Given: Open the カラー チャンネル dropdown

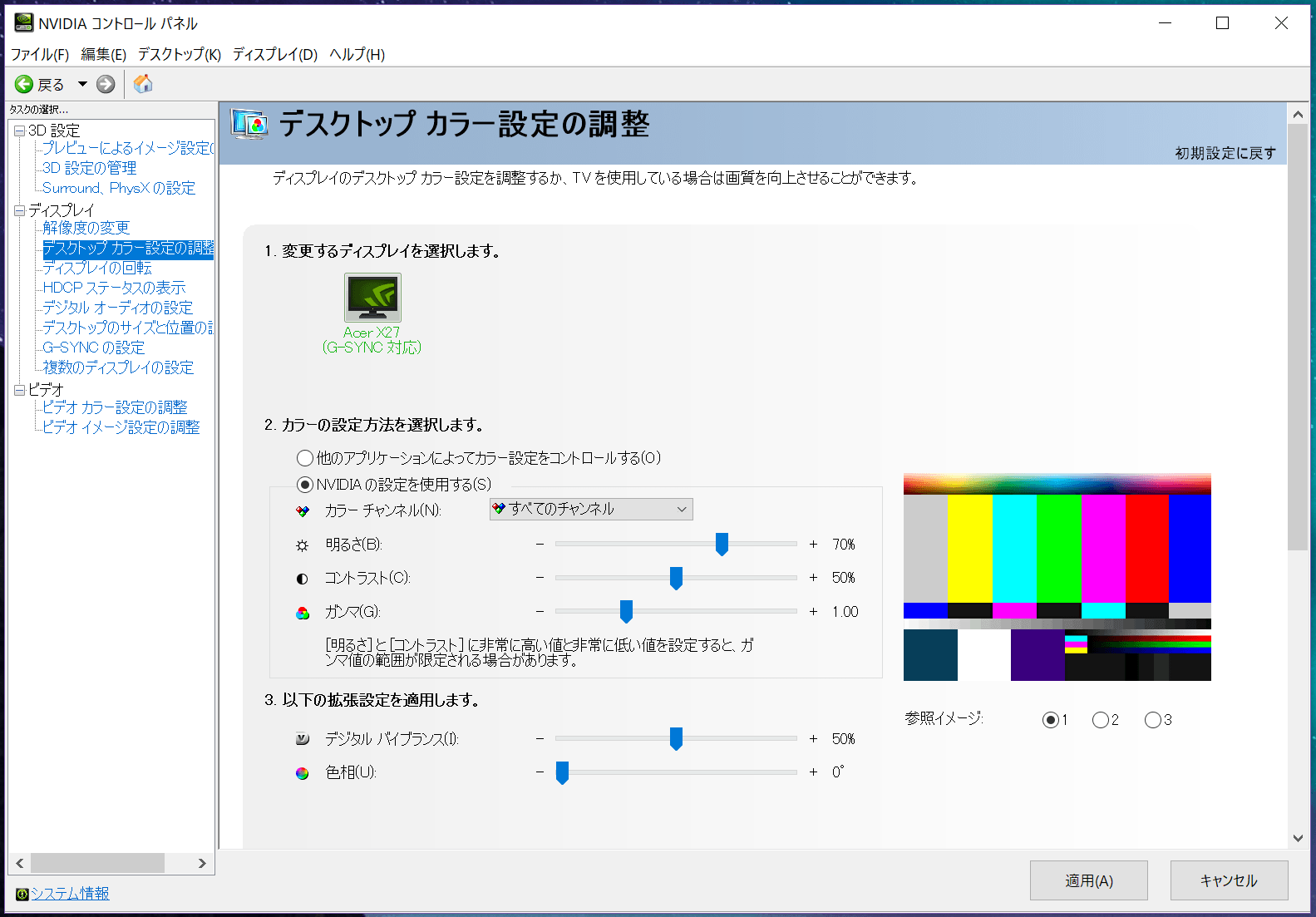Looking at the screenshot, I should [x=591, y=509].
